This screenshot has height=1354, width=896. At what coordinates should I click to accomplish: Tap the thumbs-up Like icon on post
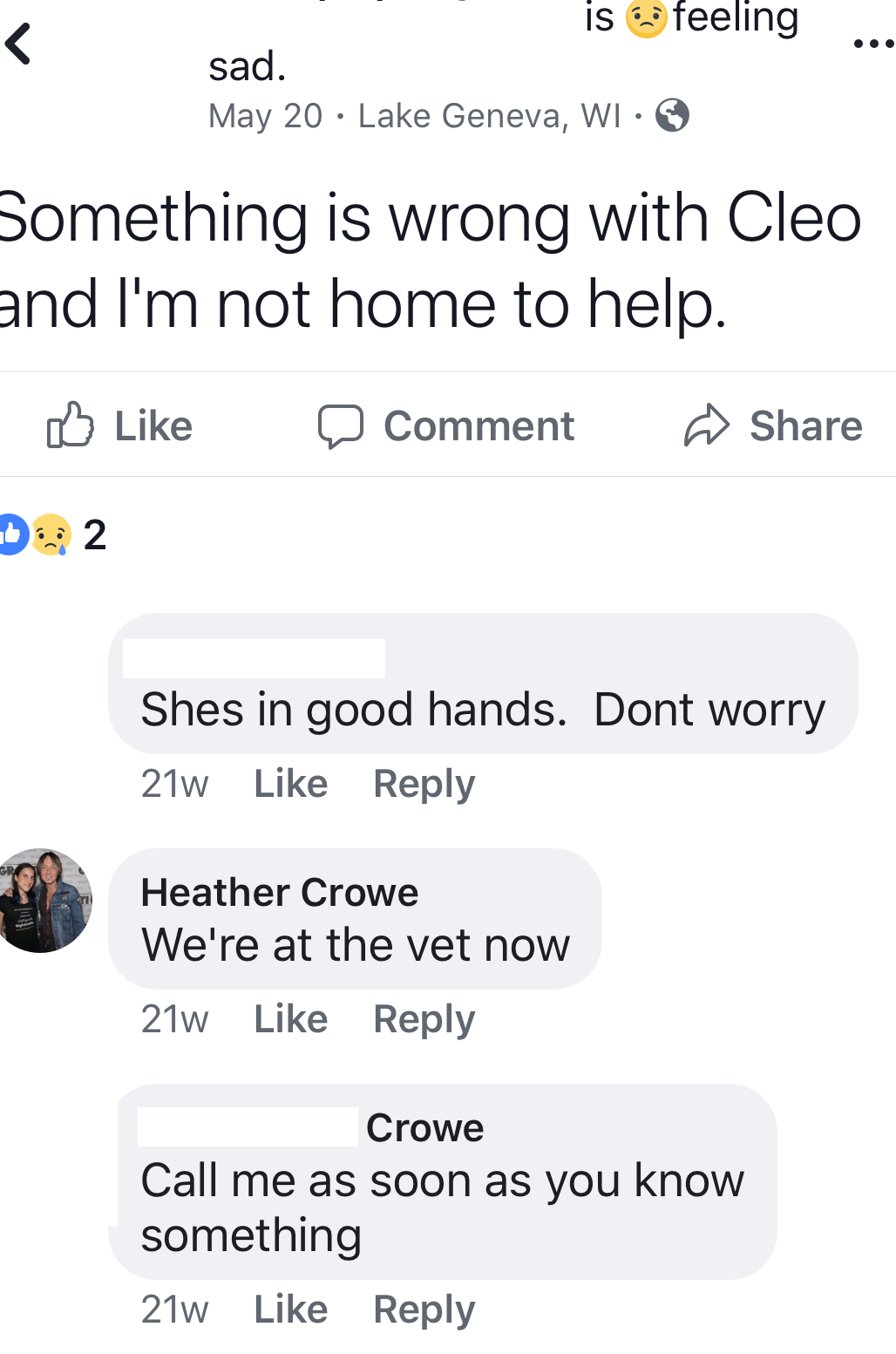pyautogui.click(x=70, y=425)
